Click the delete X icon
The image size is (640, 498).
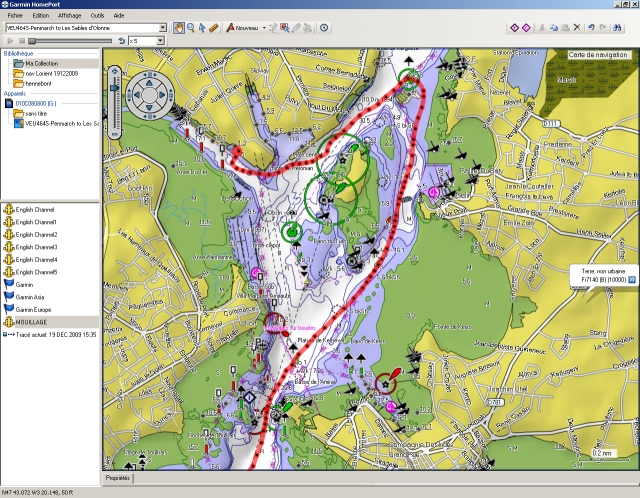(x=577, y=27)
